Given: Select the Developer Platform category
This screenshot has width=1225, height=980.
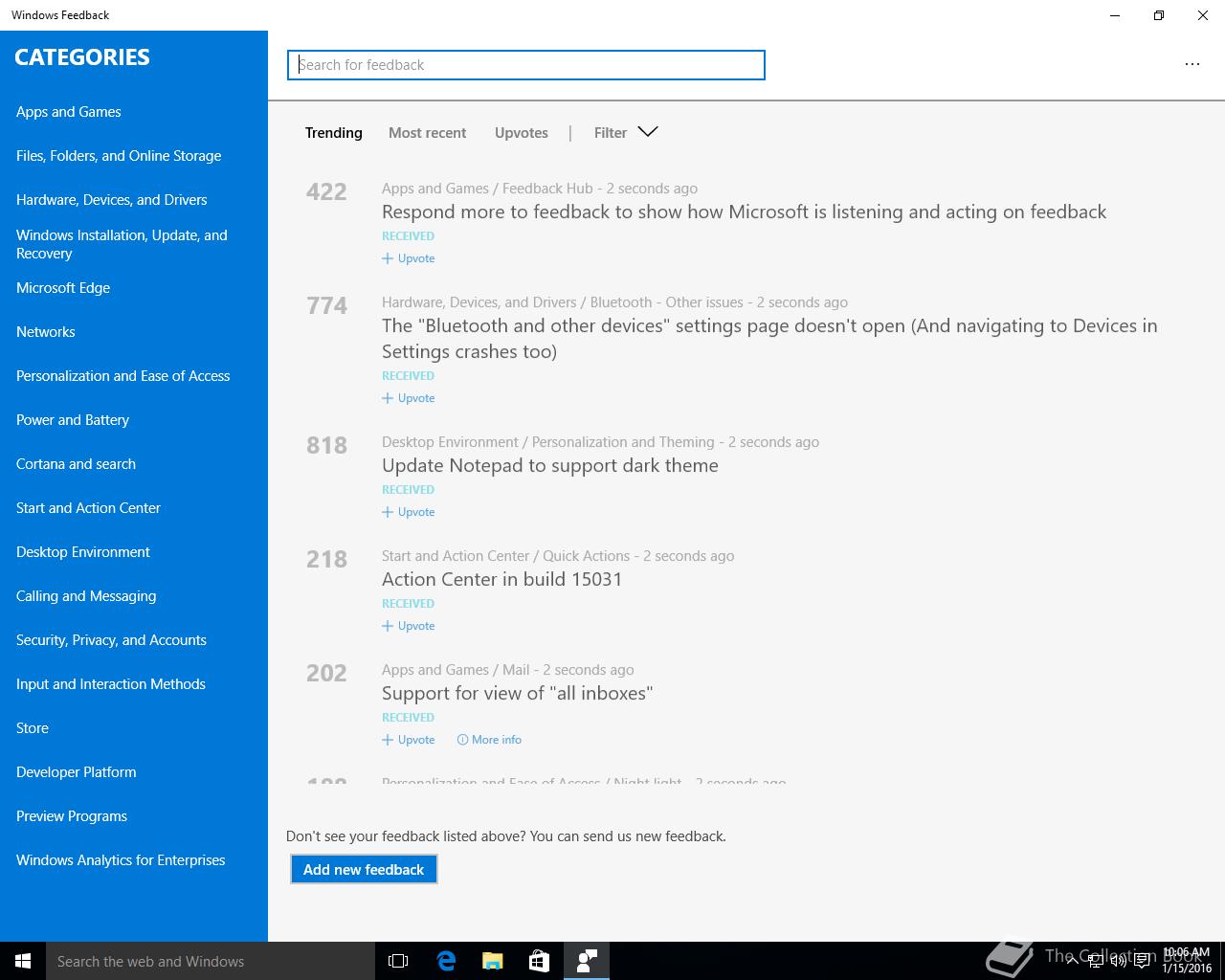Looking at the screenshot, I should point(77,772).
